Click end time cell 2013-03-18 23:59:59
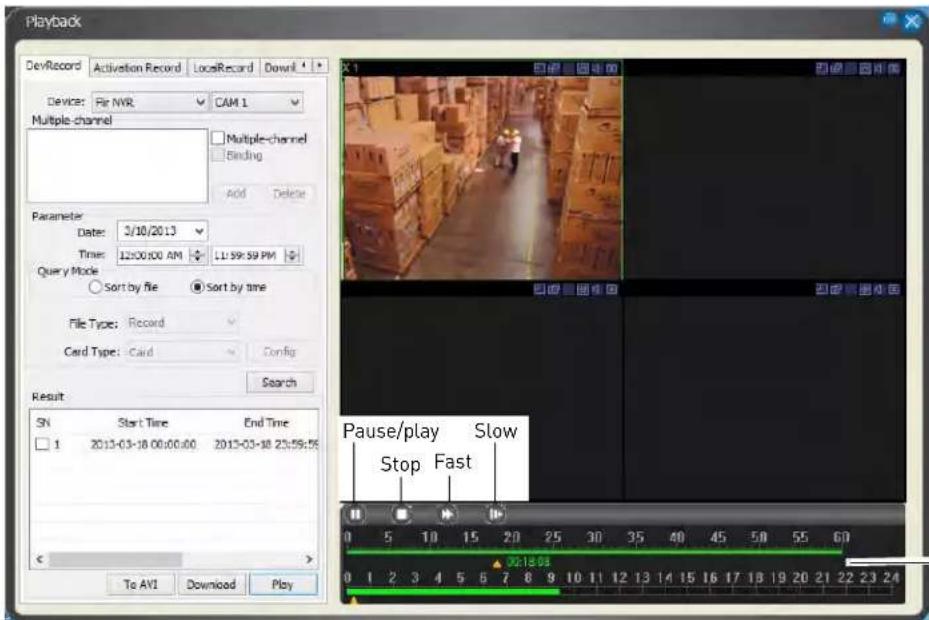The image size is (929, 620). point(266,444)
